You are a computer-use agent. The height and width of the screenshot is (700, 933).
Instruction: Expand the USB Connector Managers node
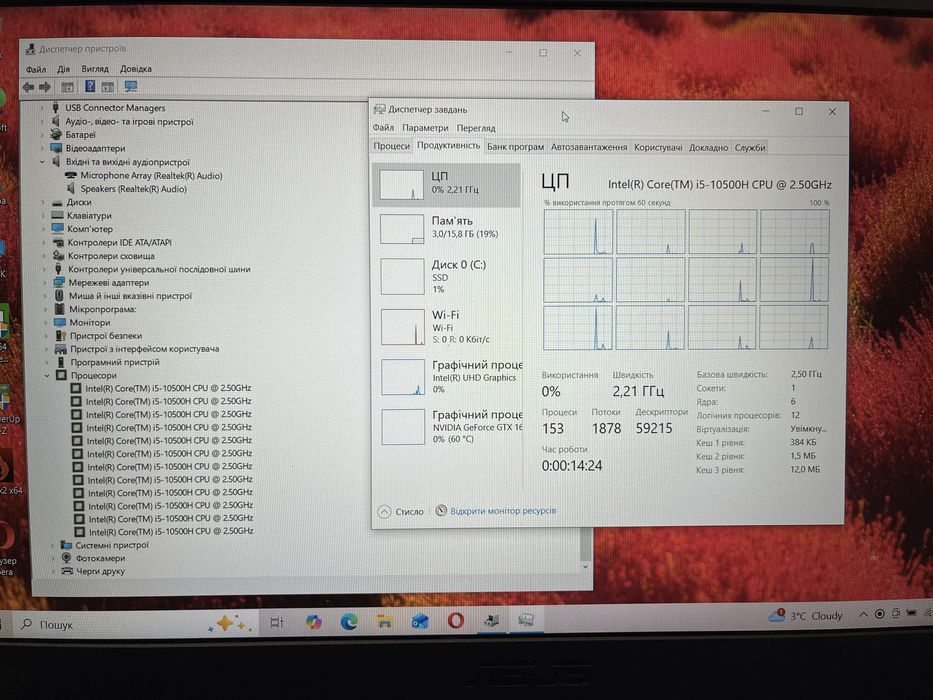(42, 108)
